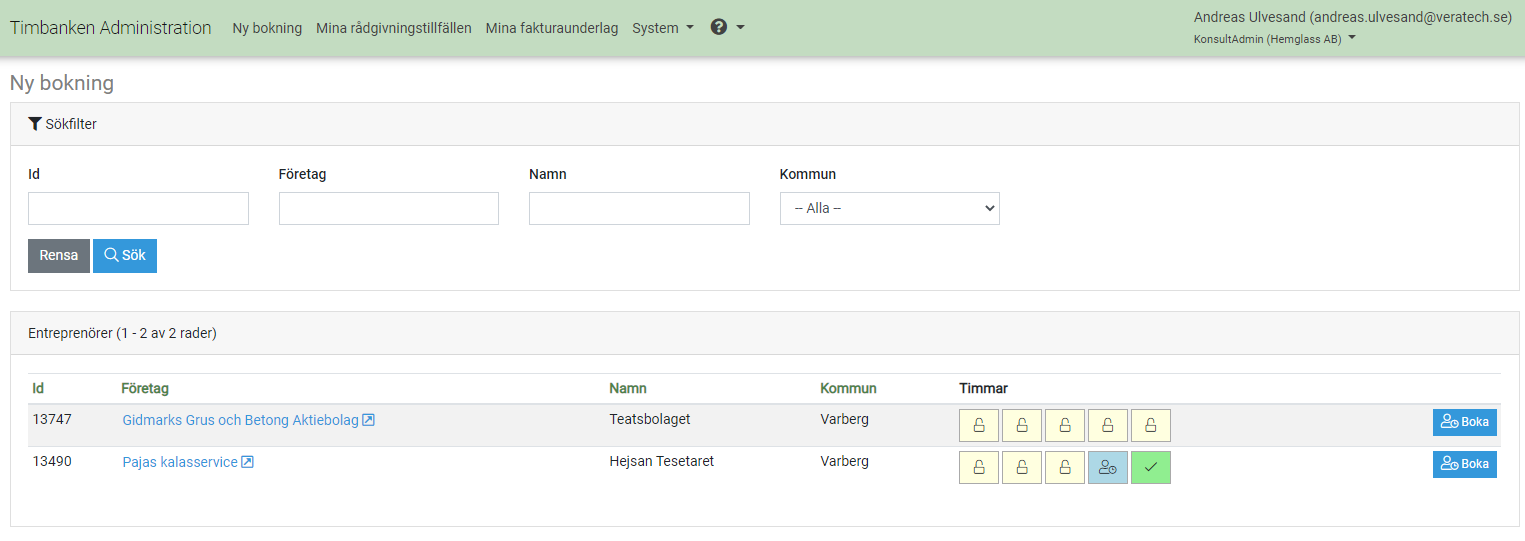
Task: Open external link icon beside Gidmarks Grus och Betong
Action: point(368,420)
